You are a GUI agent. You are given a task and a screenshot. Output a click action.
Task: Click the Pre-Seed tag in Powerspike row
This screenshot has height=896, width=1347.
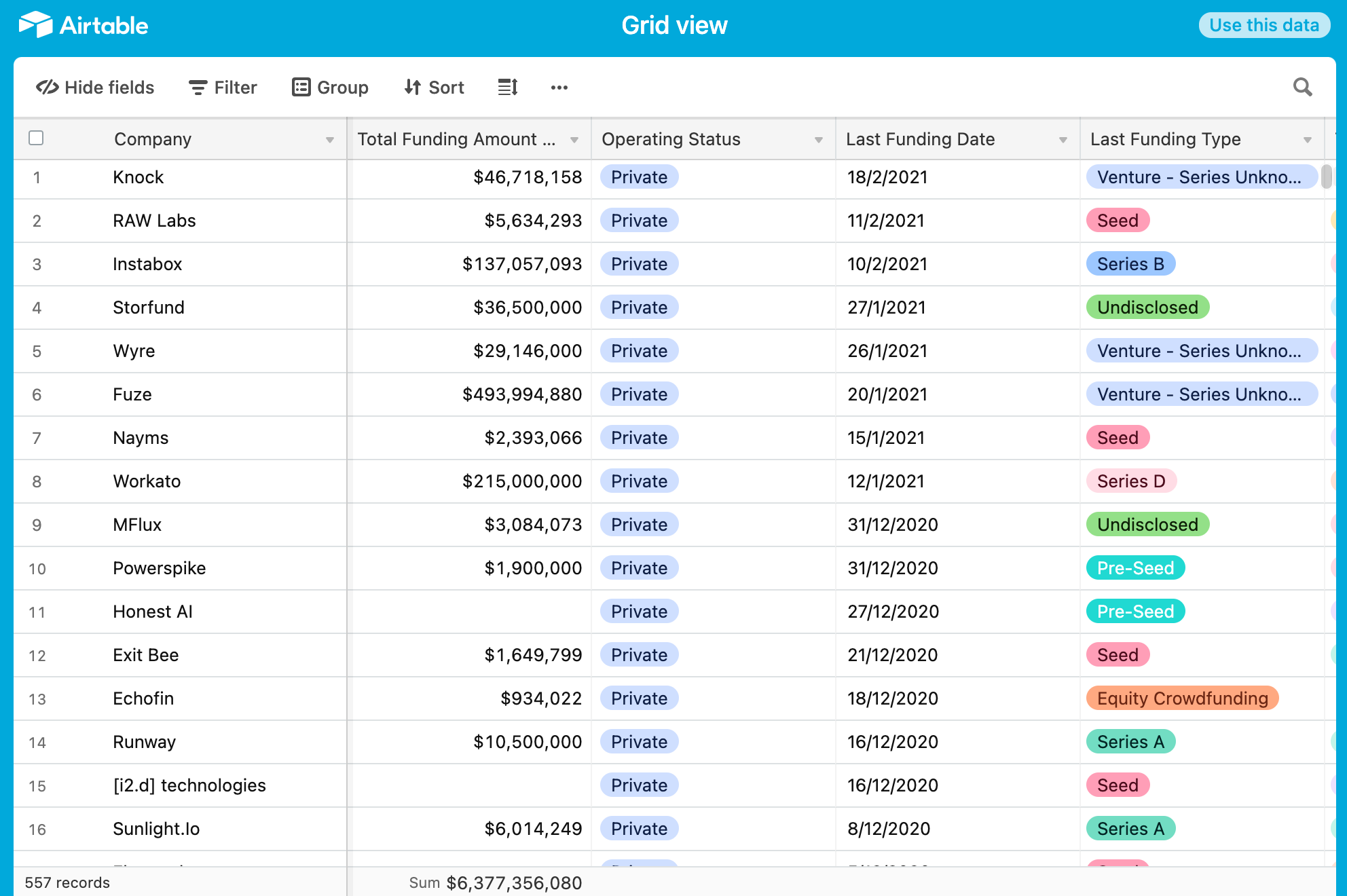tap(1136, 568)
